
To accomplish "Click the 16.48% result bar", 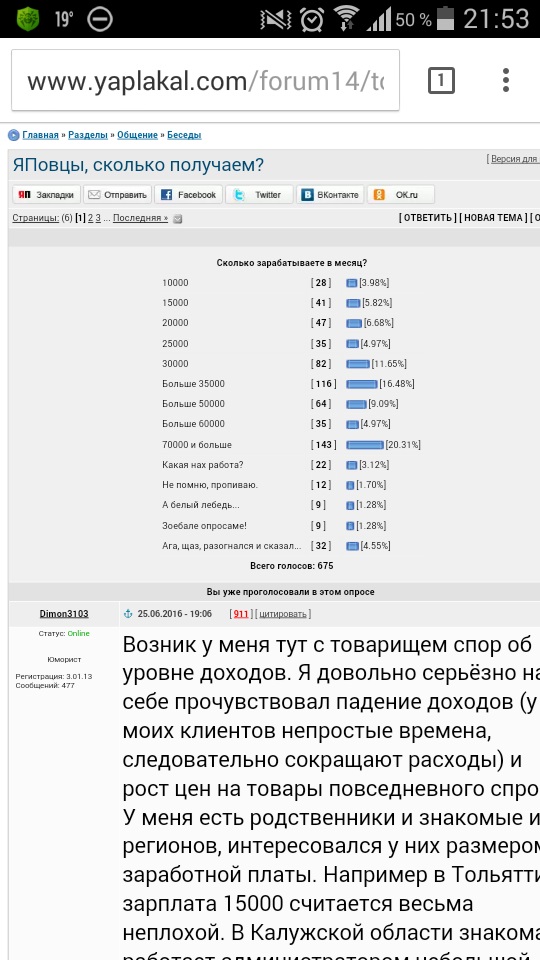I will pos(362,384).
